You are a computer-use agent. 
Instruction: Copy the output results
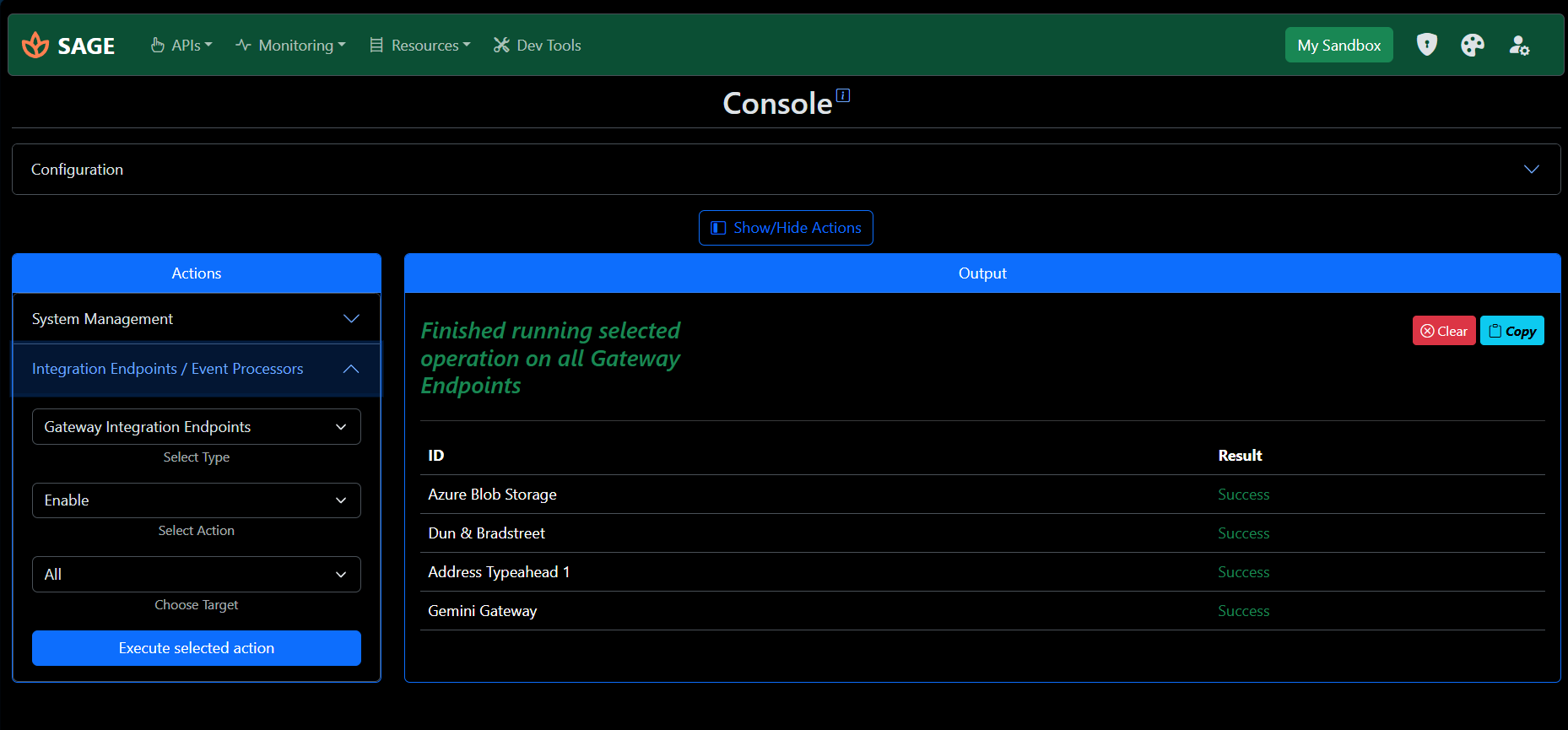[x=1512, y=331]
